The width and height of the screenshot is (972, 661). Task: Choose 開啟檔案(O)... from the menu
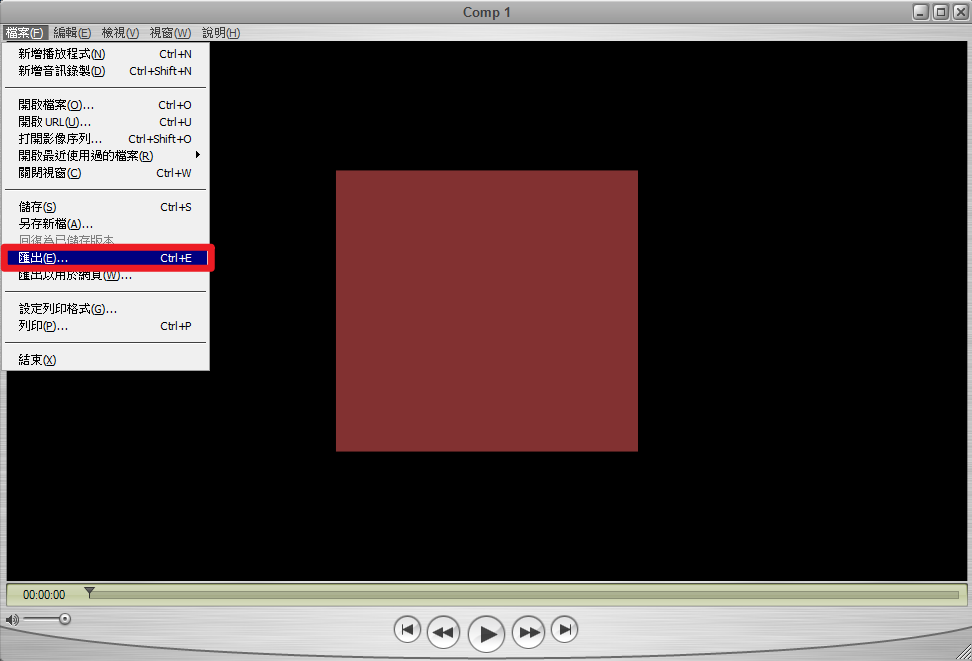(x=105, y=105)
